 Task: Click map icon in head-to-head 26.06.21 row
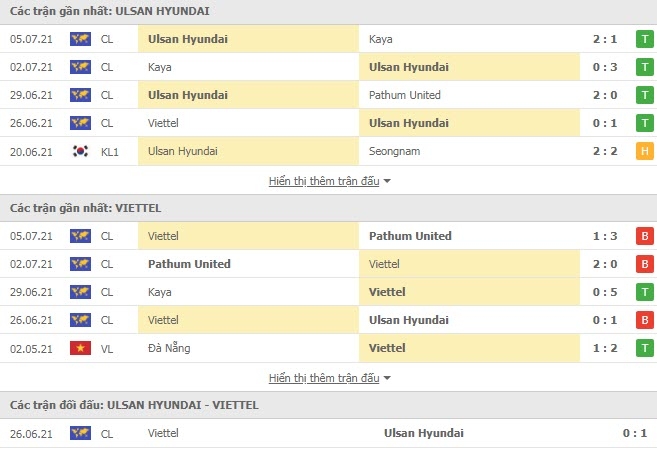[80, 433]
